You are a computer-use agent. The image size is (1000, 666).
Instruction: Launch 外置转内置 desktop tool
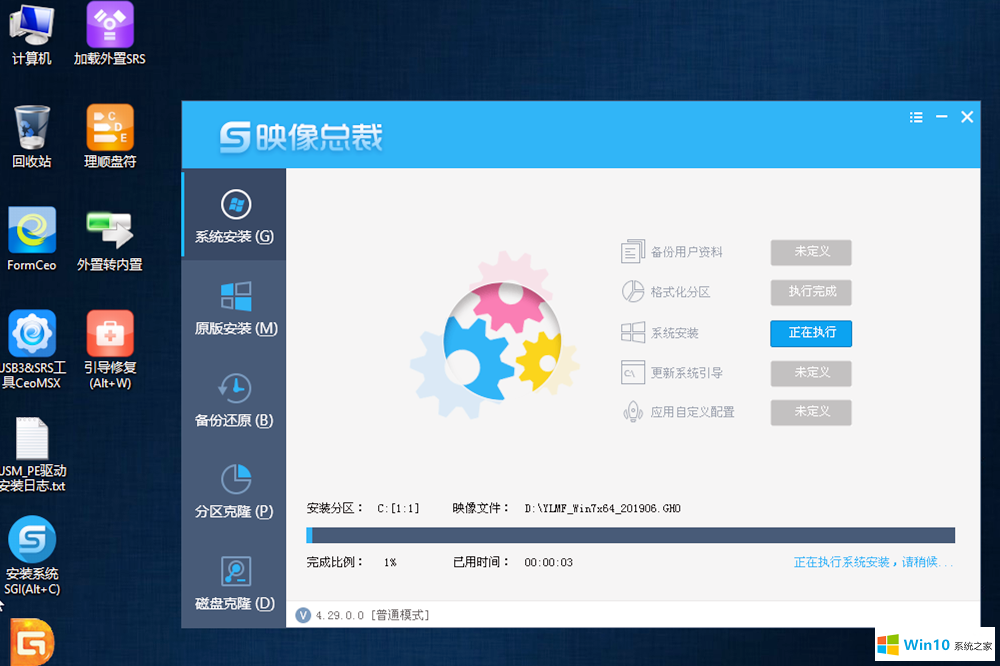tap(110, 239)
